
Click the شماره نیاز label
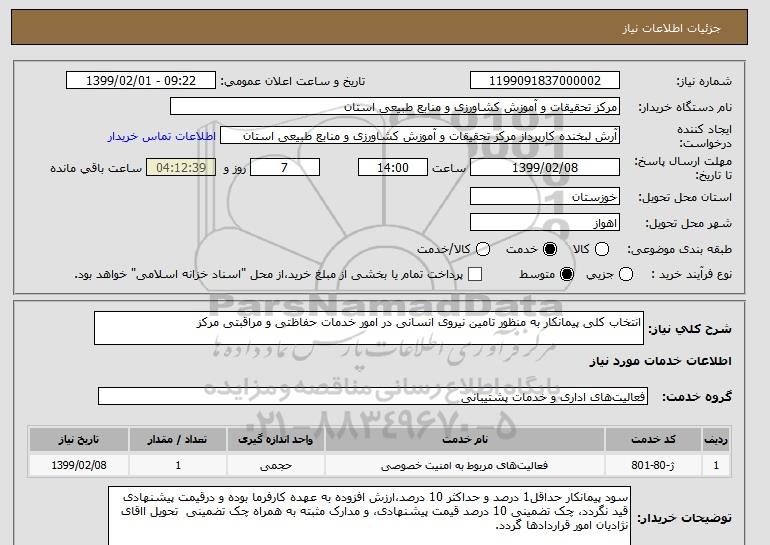pyautogui.click(x=704, y=82)
